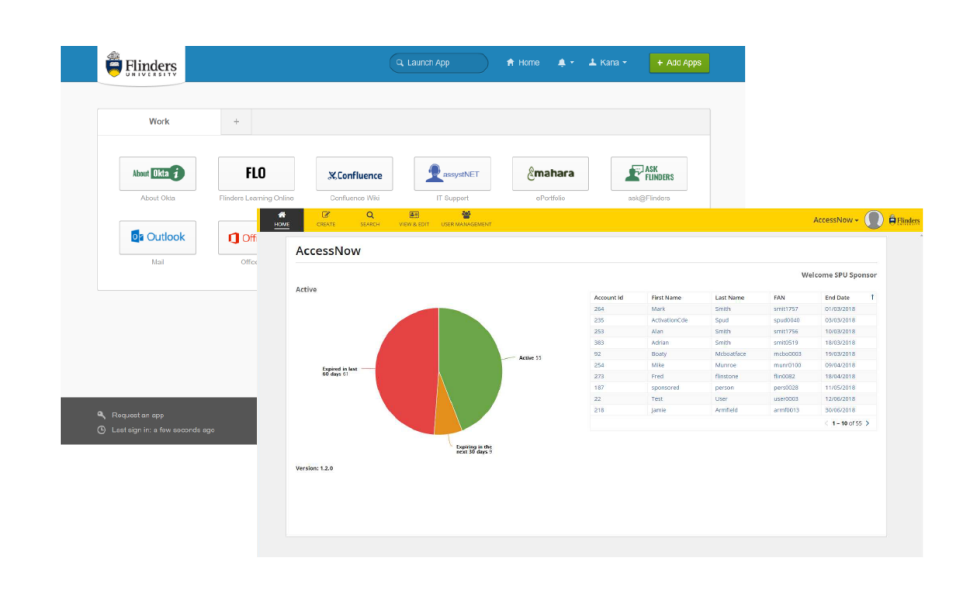Sort by First Name column header
Viewport: 970px width, 614px height.
coord(666,297)
